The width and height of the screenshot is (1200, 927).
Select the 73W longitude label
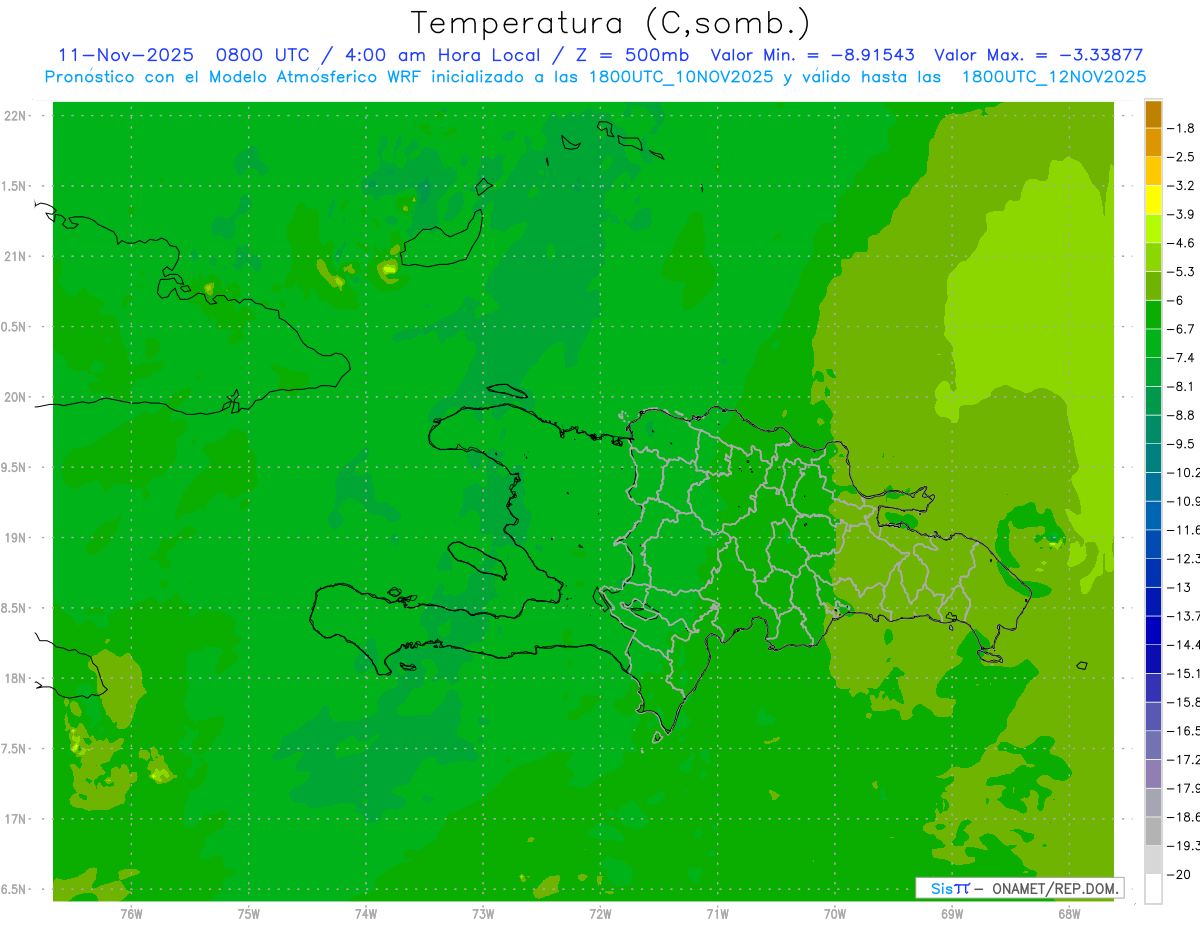click(x=483, y=914)
